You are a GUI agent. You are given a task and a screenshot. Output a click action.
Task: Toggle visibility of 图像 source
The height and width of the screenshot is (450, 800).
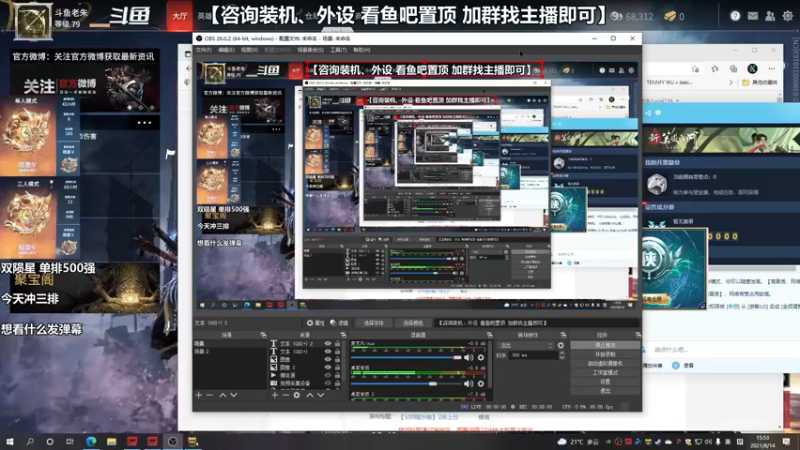pyautogui.click(x=328, y=359)
